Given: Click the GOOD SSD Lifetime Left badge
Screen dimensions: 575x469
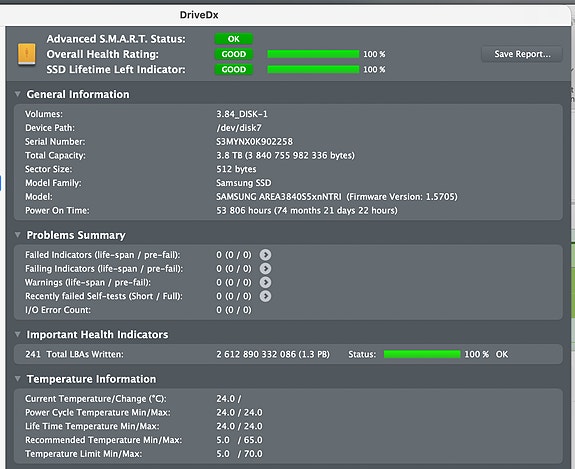Looking at the screenshot, I should point(234,69).
